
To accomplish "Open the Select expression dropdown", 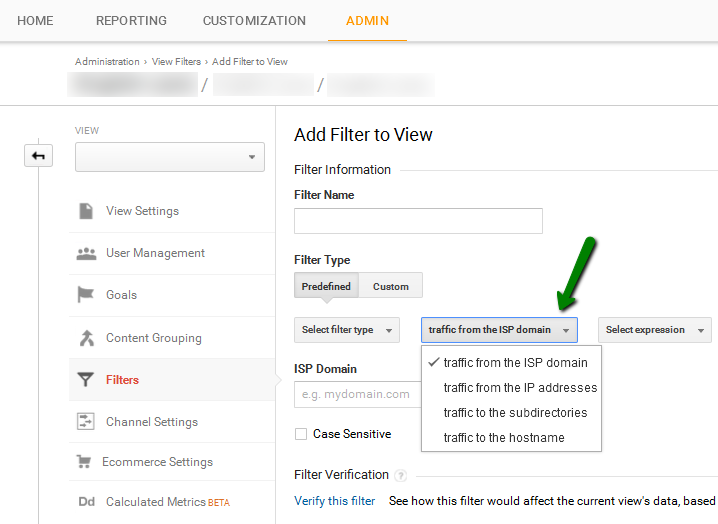I will (655, 330).
